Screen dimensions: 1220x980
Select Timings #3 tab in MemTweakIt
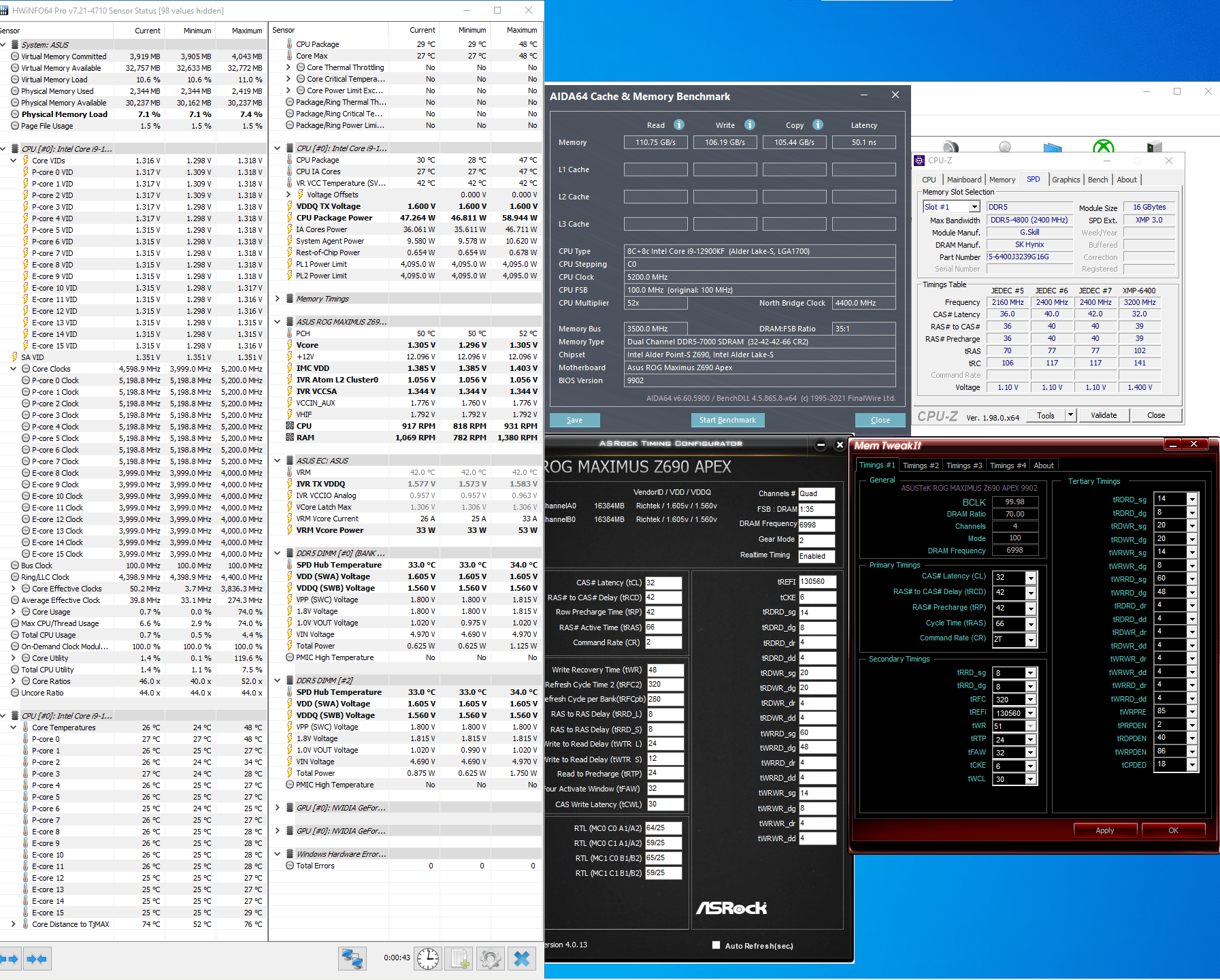click(x=964, y=465)
